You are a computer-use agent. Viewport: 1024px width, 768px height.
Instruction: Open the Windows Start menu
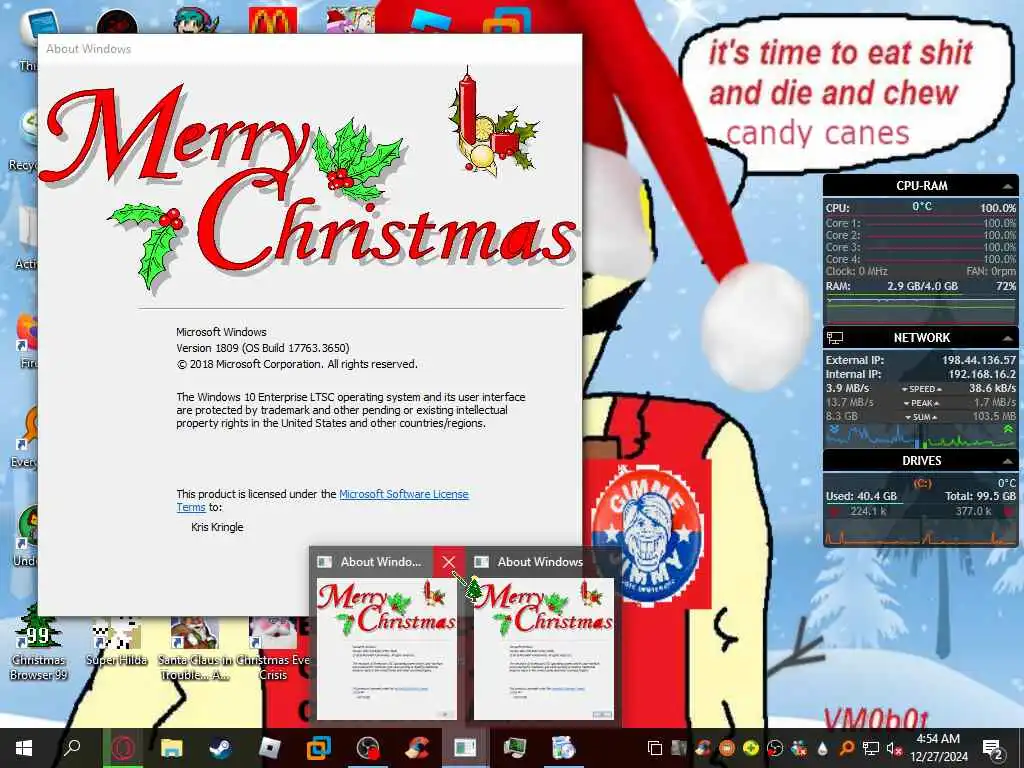24,748
